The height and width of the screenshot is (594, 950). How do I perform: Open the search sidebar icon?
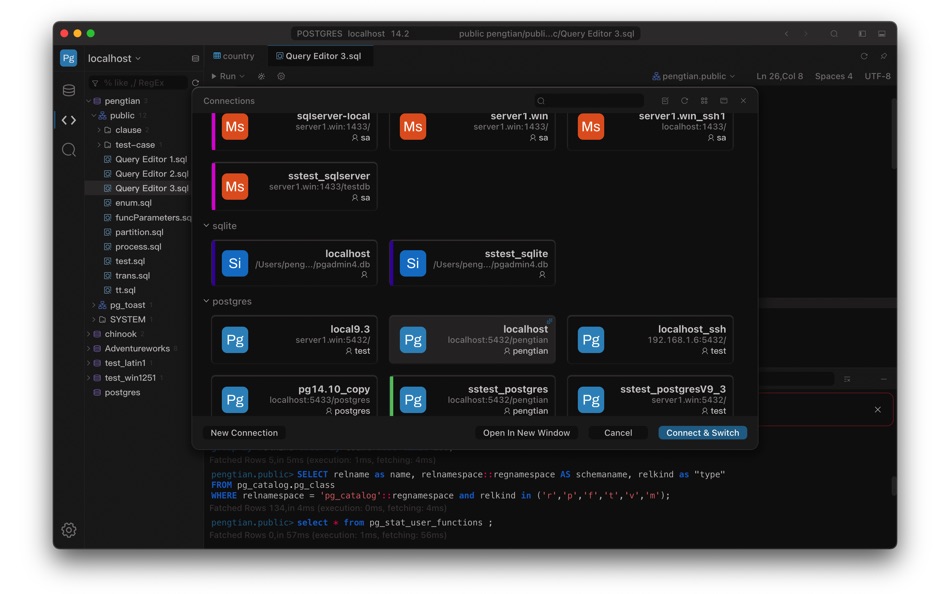(68, 150)
